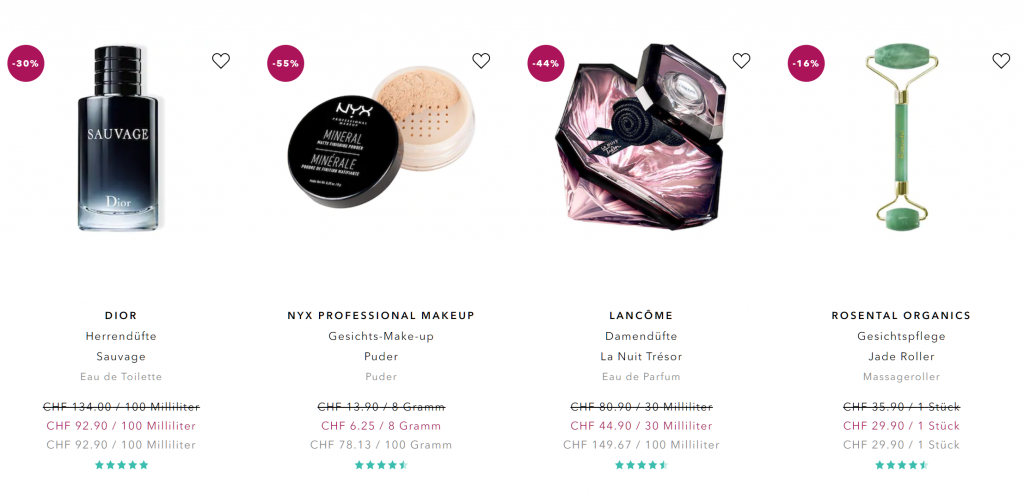Open ROSENTAL ORGANICS brand link
The height and width of the screenshot is (504, 1024).
point(901,315)
